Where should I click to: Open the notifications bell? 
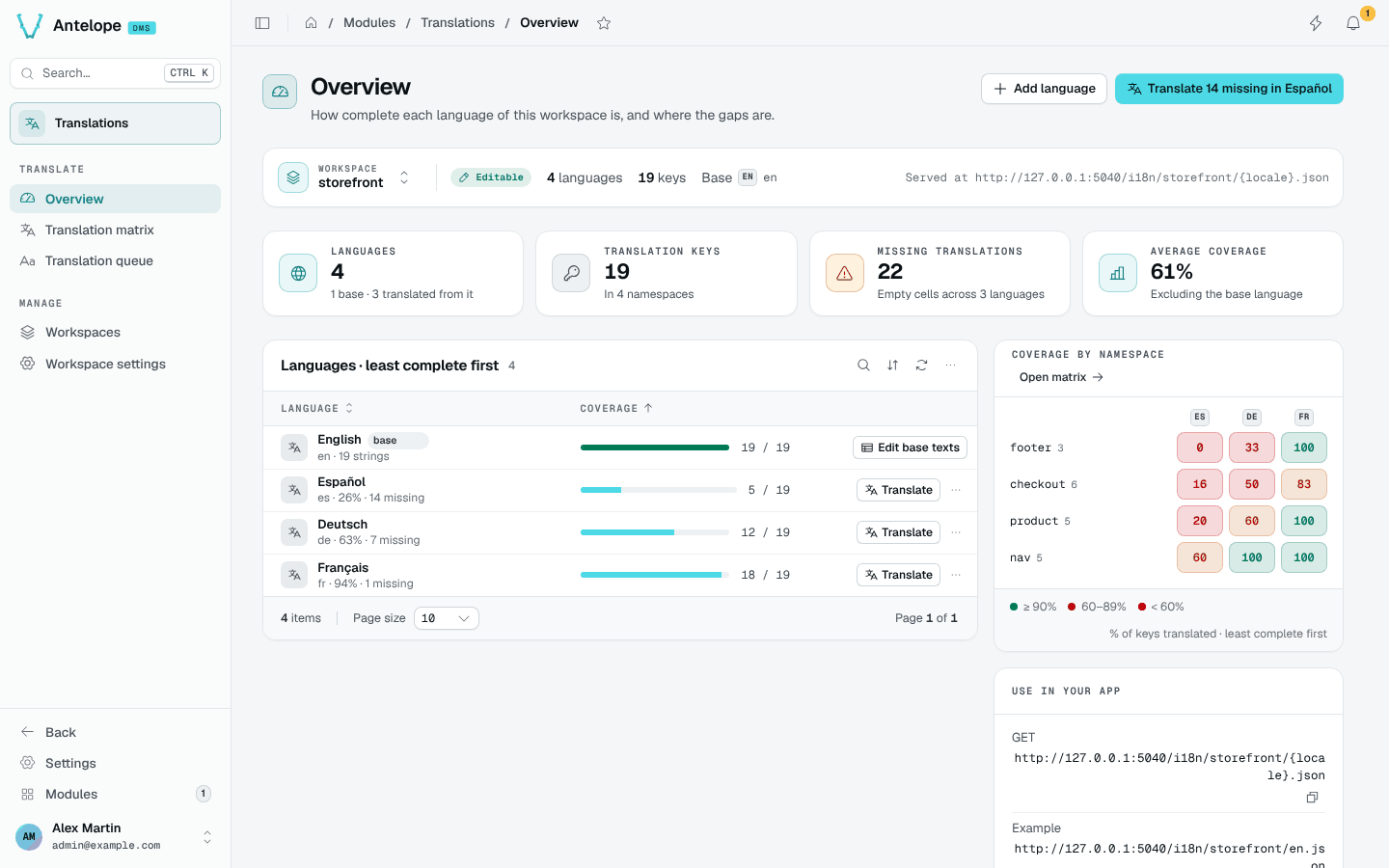1353,23
